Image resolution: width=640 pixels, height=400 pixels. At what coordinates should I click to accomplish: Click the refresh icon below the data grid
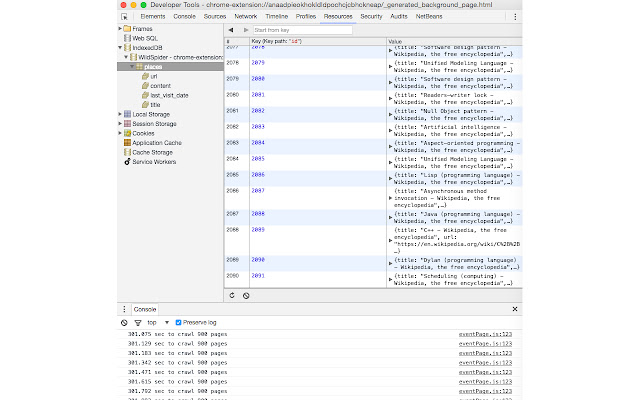tap(232, 295)
